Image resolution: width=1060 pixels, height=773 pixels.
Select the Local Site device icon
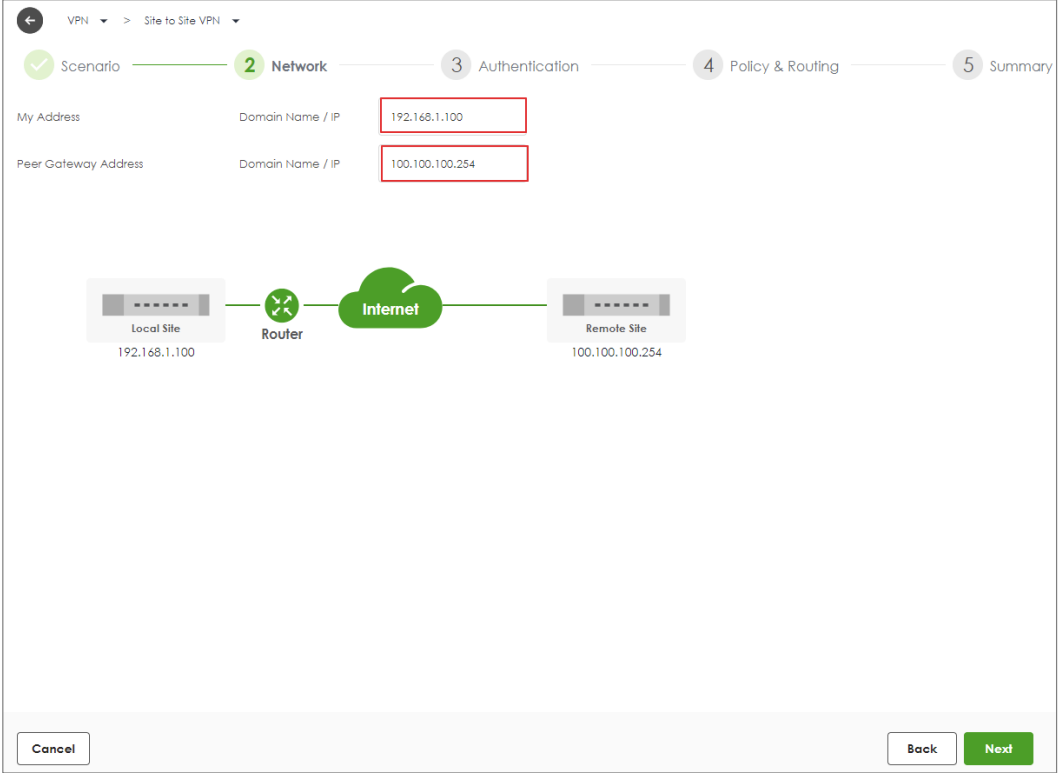click(156, 305)
